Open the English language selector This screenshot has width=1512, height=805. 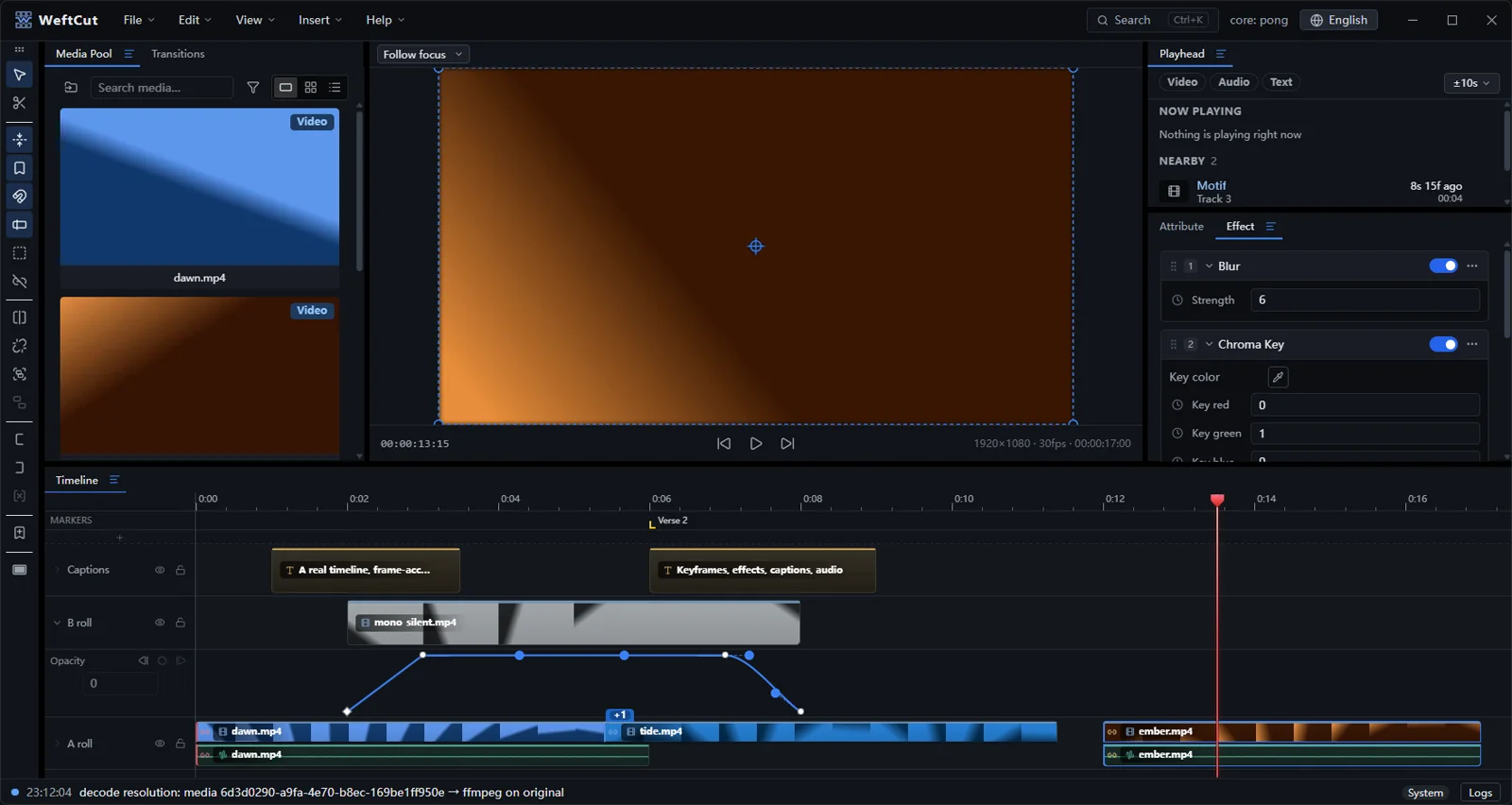tap(1338, 20)
